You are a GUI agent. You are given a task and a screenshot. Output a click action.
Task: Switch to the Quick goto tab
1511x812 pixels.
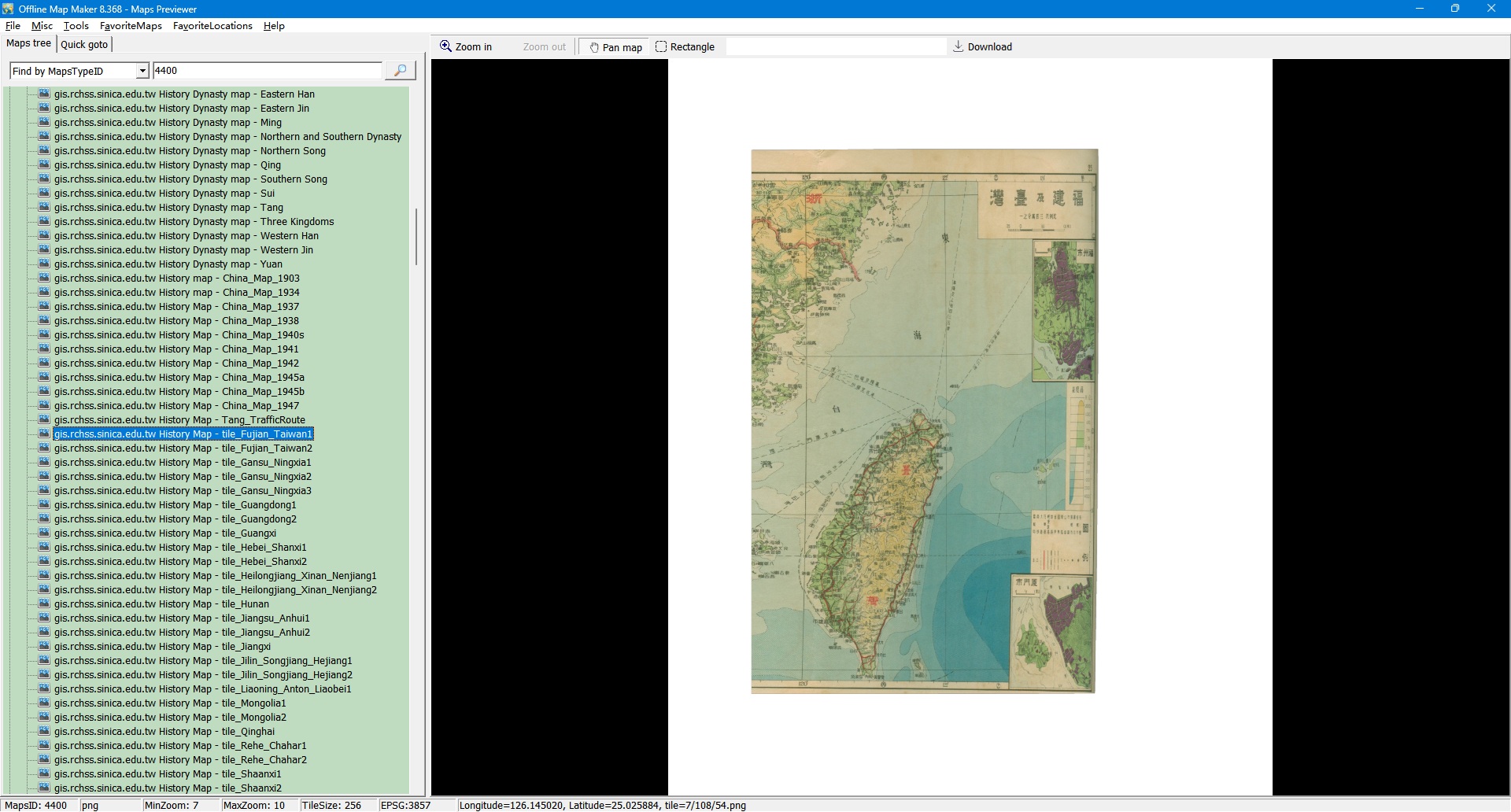click(84, 44)
